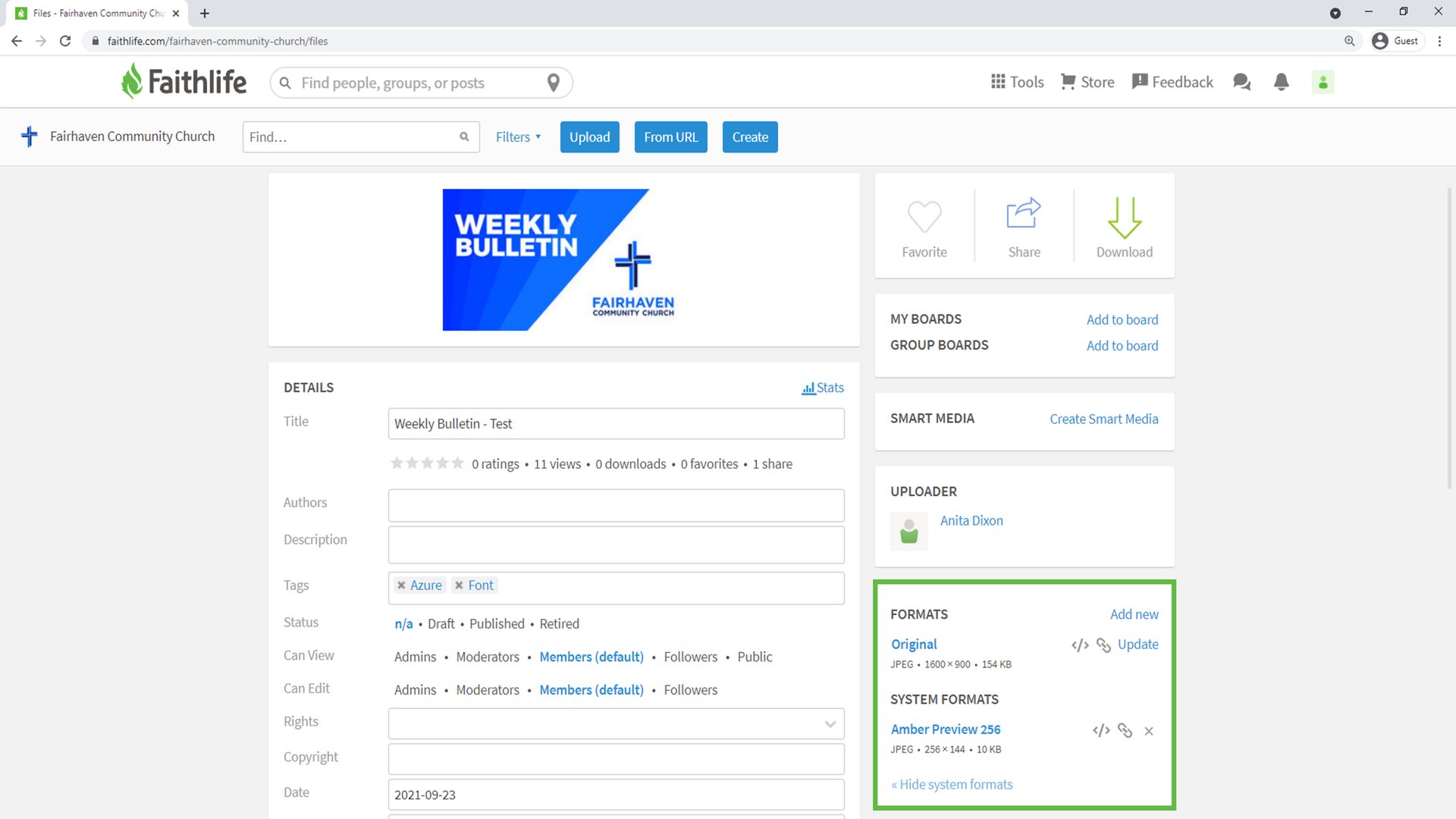Image resolution: width=1456 pixels, height=819 pixels.
Task: Add file to Group Boards
Action: [x=1122, y=345]
